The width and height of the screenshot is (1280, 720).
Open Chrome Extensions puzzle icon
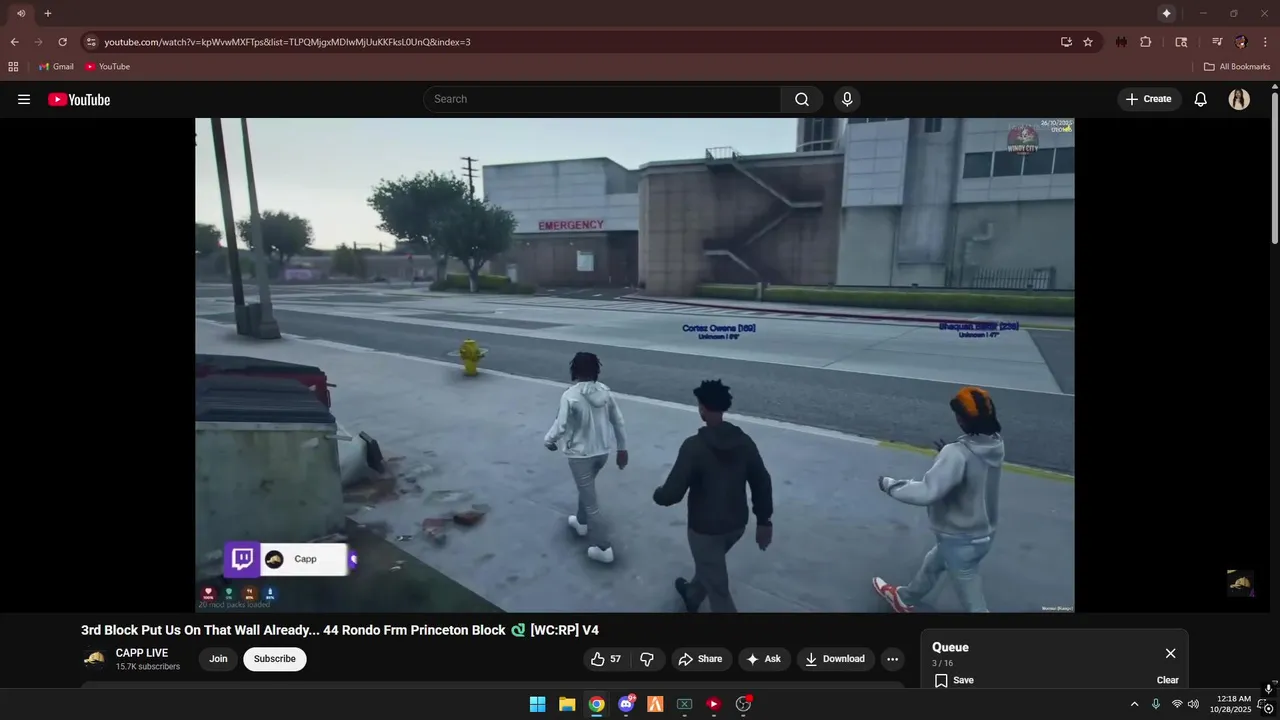point(1146,42)
